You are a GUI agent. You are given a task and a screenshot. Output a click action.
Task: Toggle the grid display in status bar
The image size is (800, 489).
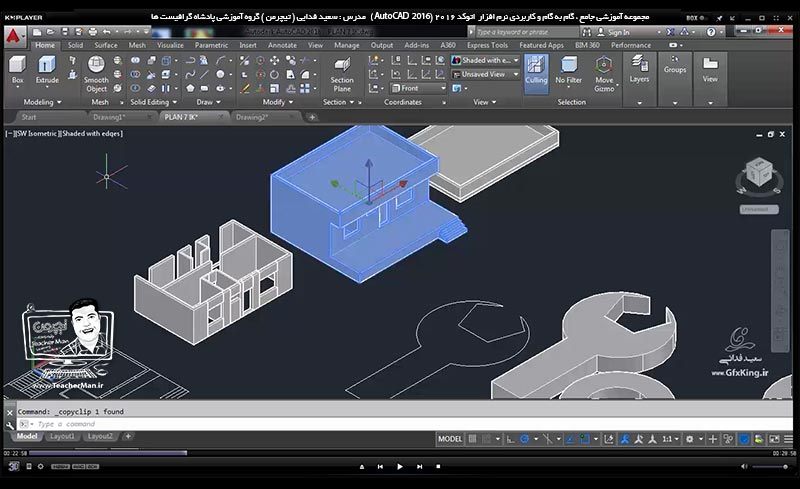click(x=473, y=439)
